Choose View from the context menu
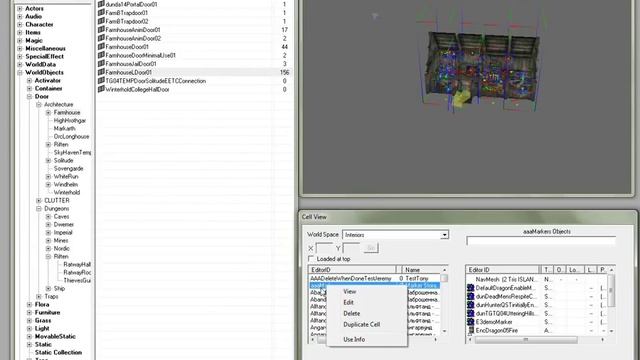Image resolution: width=640 pixels, height=360 pixels. click(x=350, y=291)
